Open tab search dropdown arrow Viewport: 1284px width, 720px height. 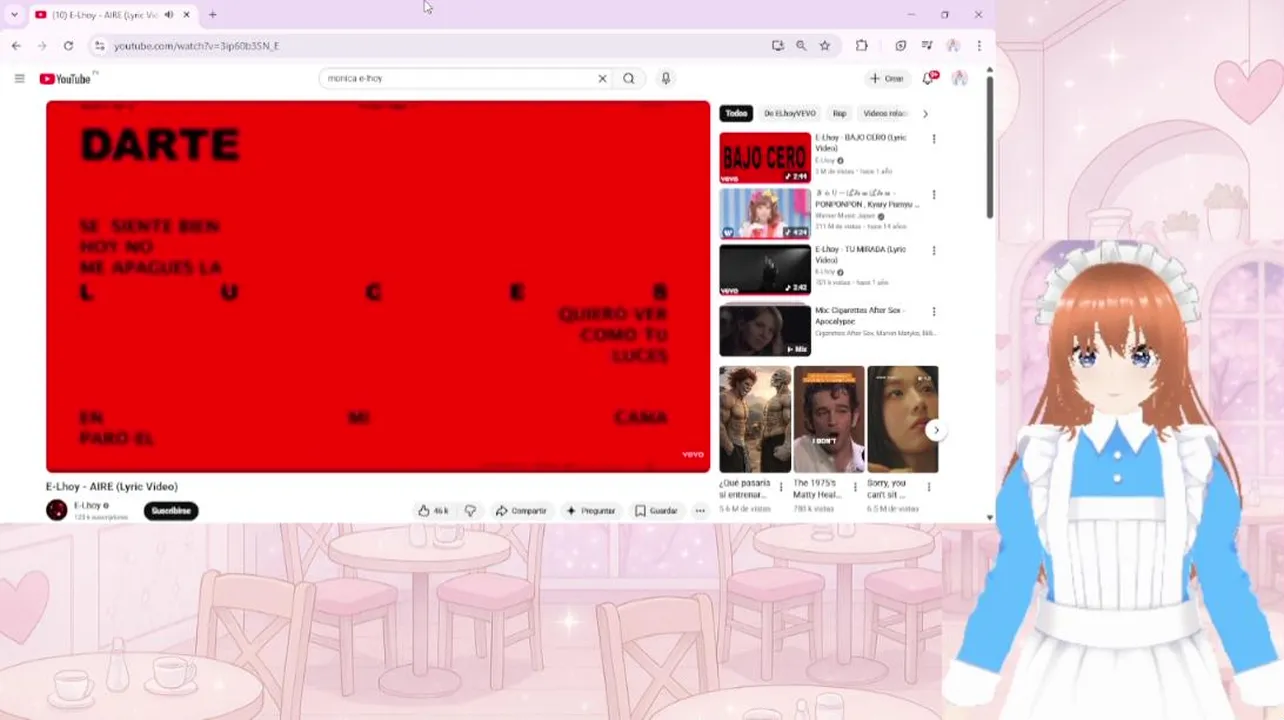coord(14,15)
